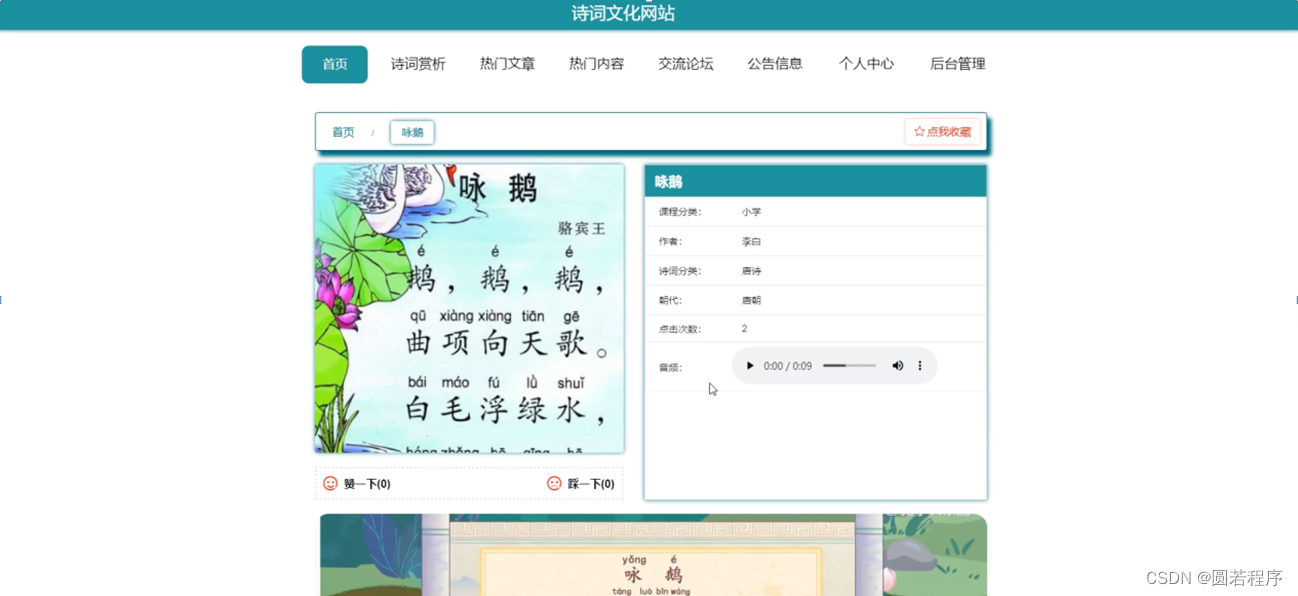The image size is (1298, 596).
Task: Switch to the 热门内容 tab
Action: click(596, 63)
